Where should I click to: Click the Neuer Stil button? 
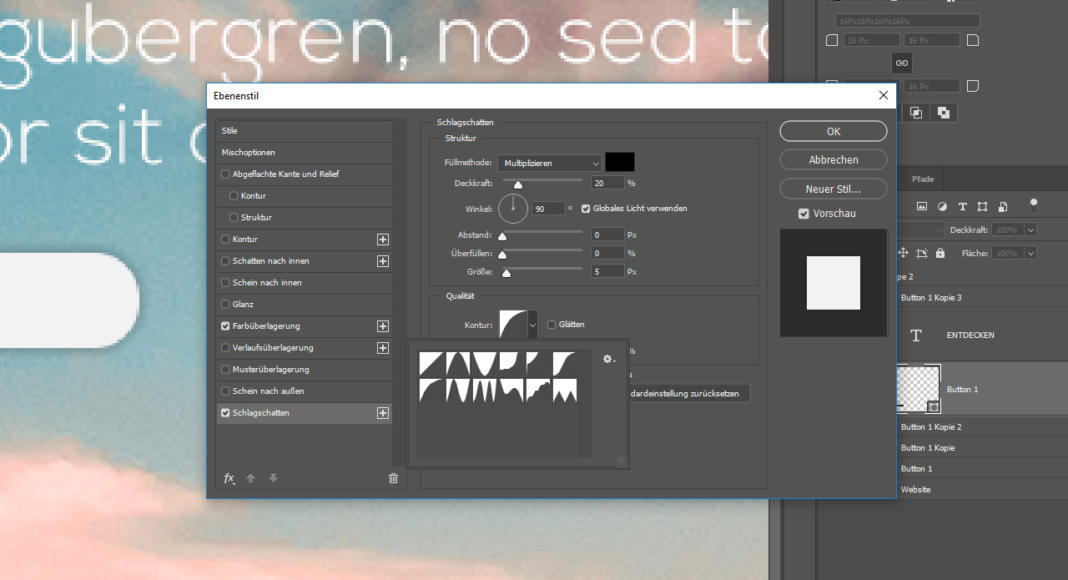(832, 188)
